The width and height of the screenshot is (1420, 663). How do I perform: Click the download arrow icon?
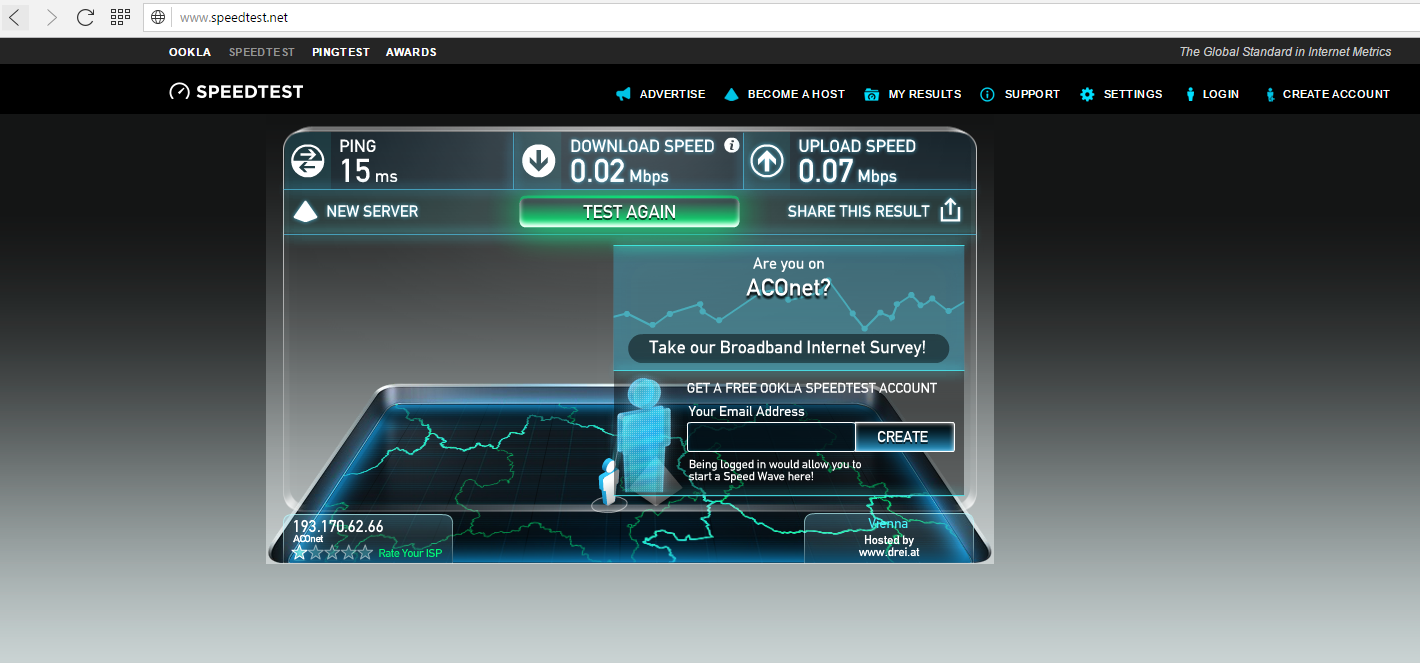point(539,161)
